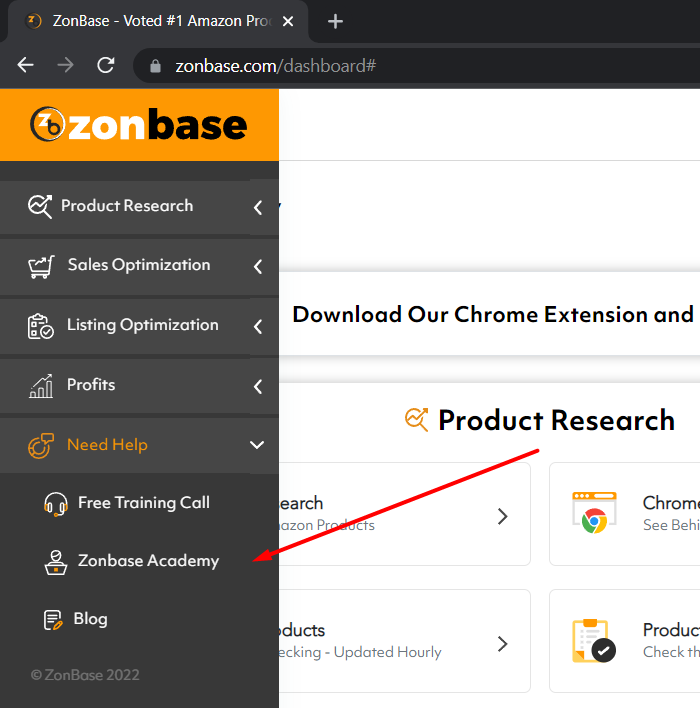Click the Product Research section heading
Image resolution: width=700 pixels, height=708 pixels.
click(x=556, y=420)
